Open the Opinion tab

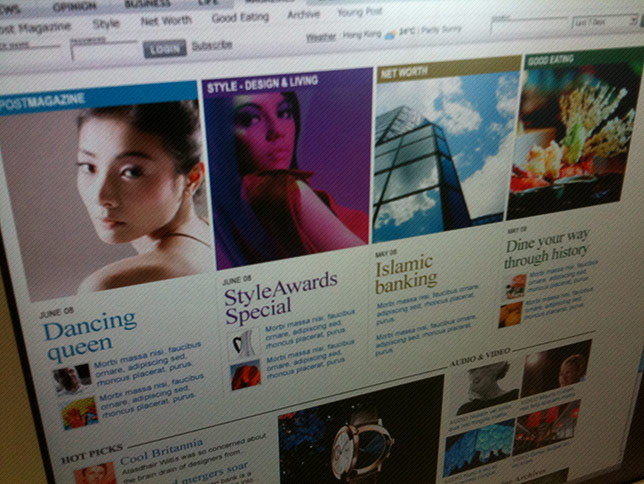tap(76, 5)
